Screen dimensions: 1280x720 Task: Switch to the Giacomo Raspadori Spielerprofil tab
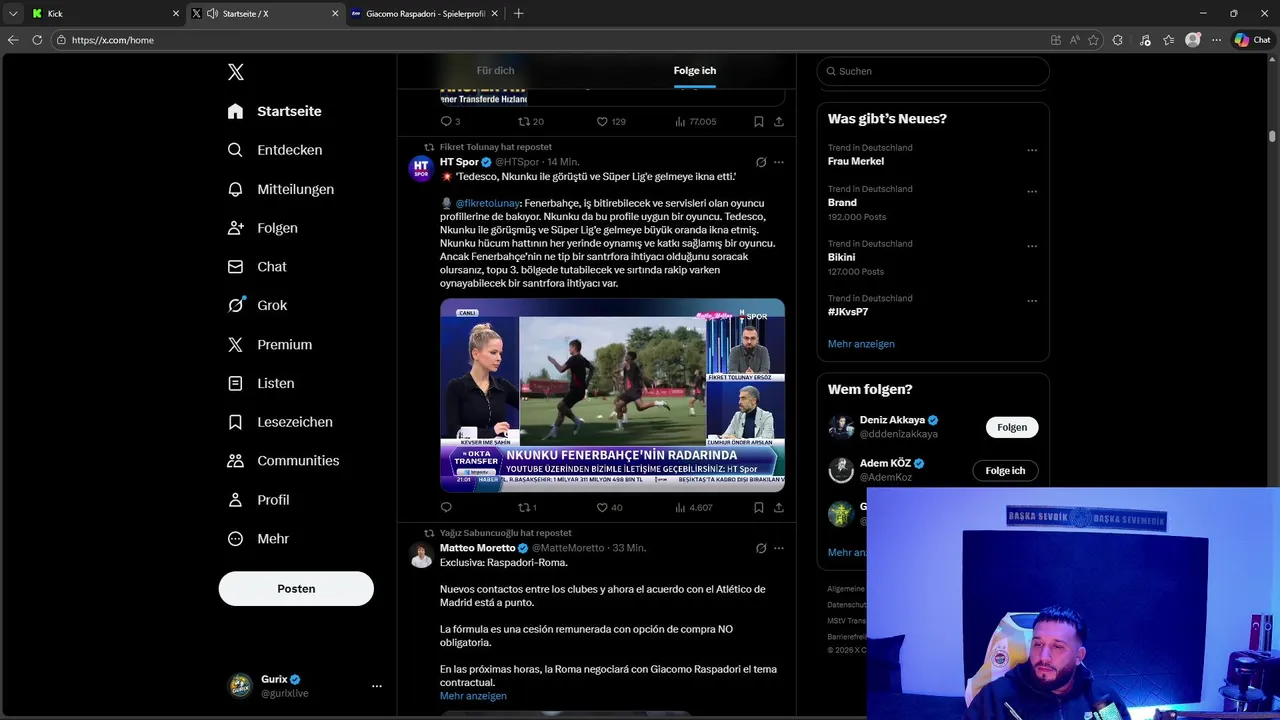(426, 14)
